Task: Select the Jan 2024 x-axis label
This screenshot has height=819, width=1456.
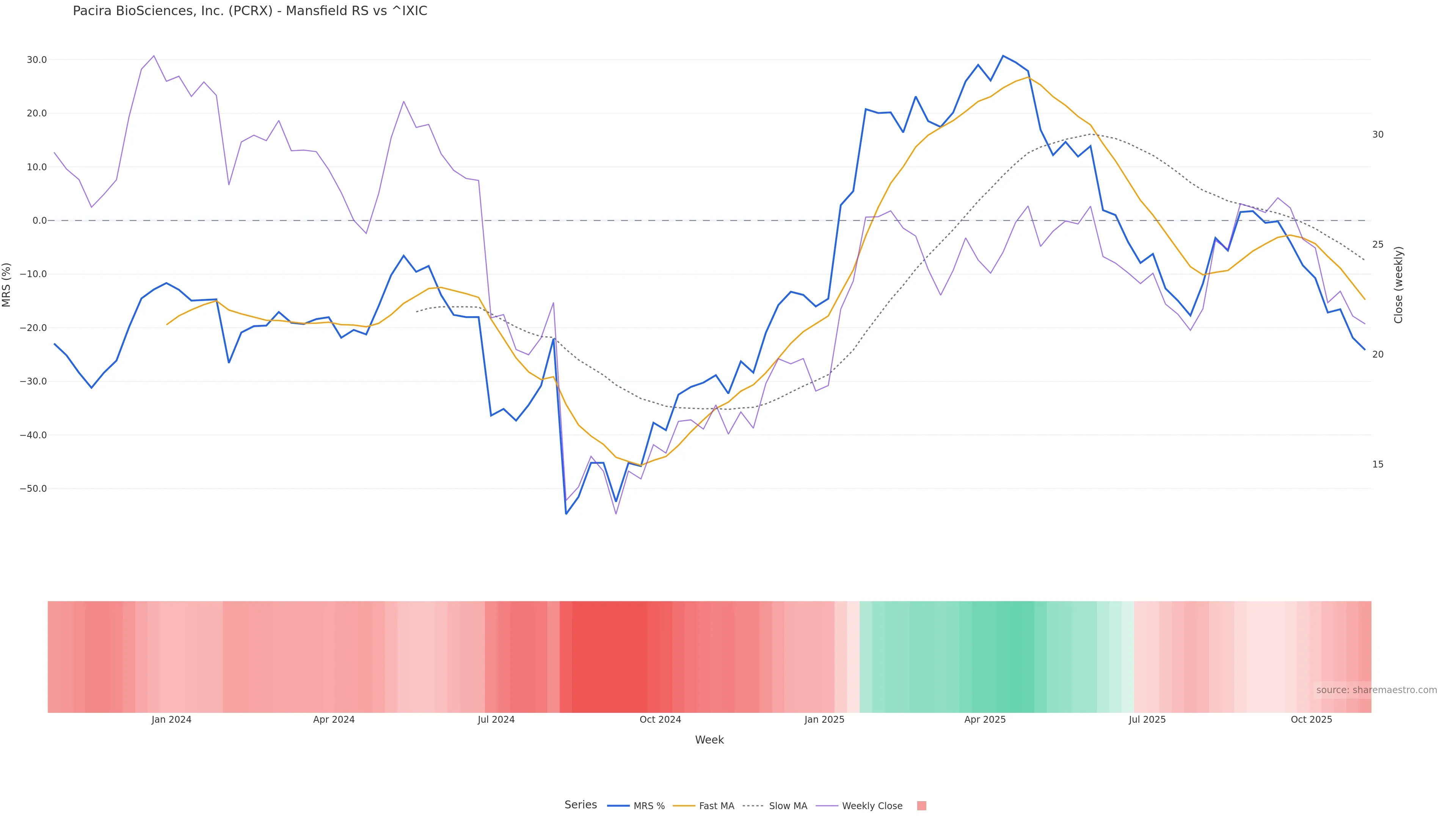Action: coord(171,720)
